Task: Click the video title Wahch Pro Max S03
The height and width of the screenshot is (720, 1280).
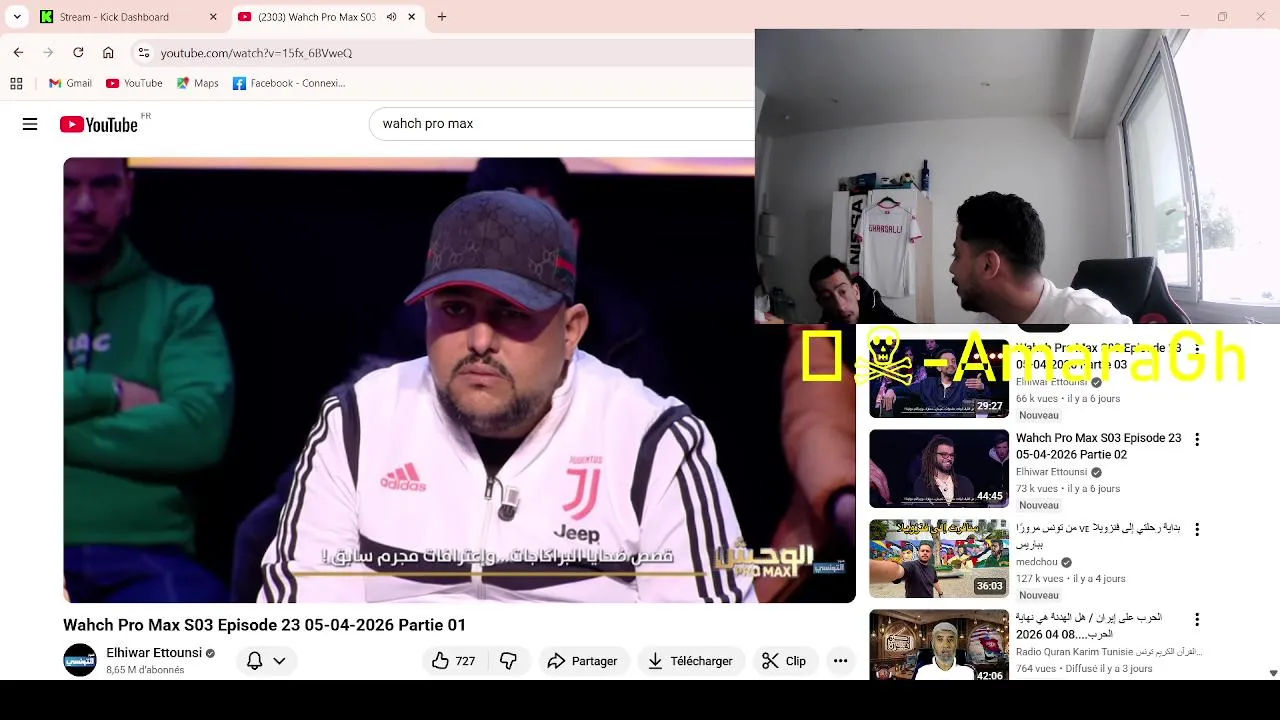Action: click(x=264, y=625)
